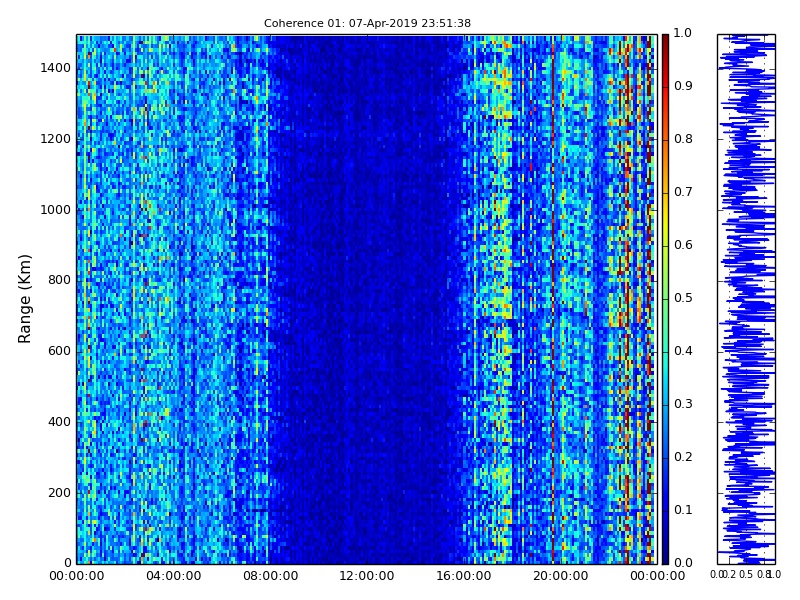
Task: Select the 1000 range tick label
Action: pyautogui.click(x=56, y=210)
